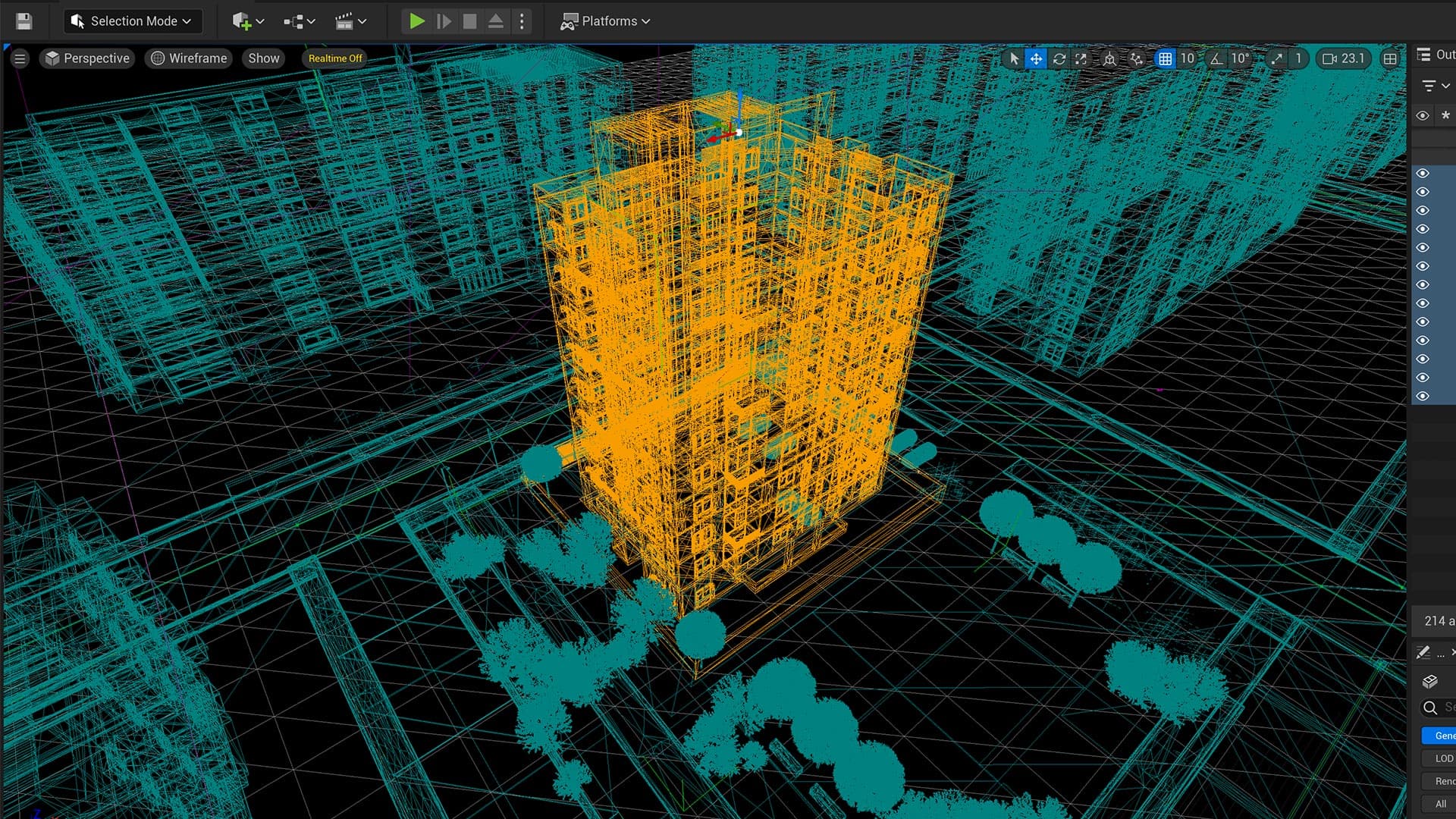Open viewport layout maximize button
The width and height of the screenshot is (1456, 819).
coord(1390,58)
